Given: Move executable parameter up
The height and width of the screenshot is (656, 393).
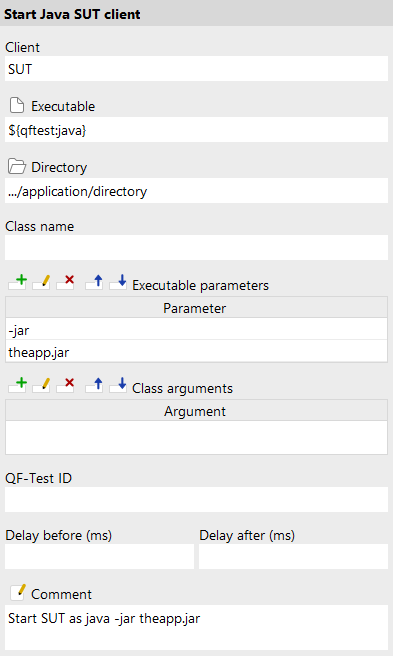Looking at the screenshot, I should pyautogui.click(x=94, y=282).
